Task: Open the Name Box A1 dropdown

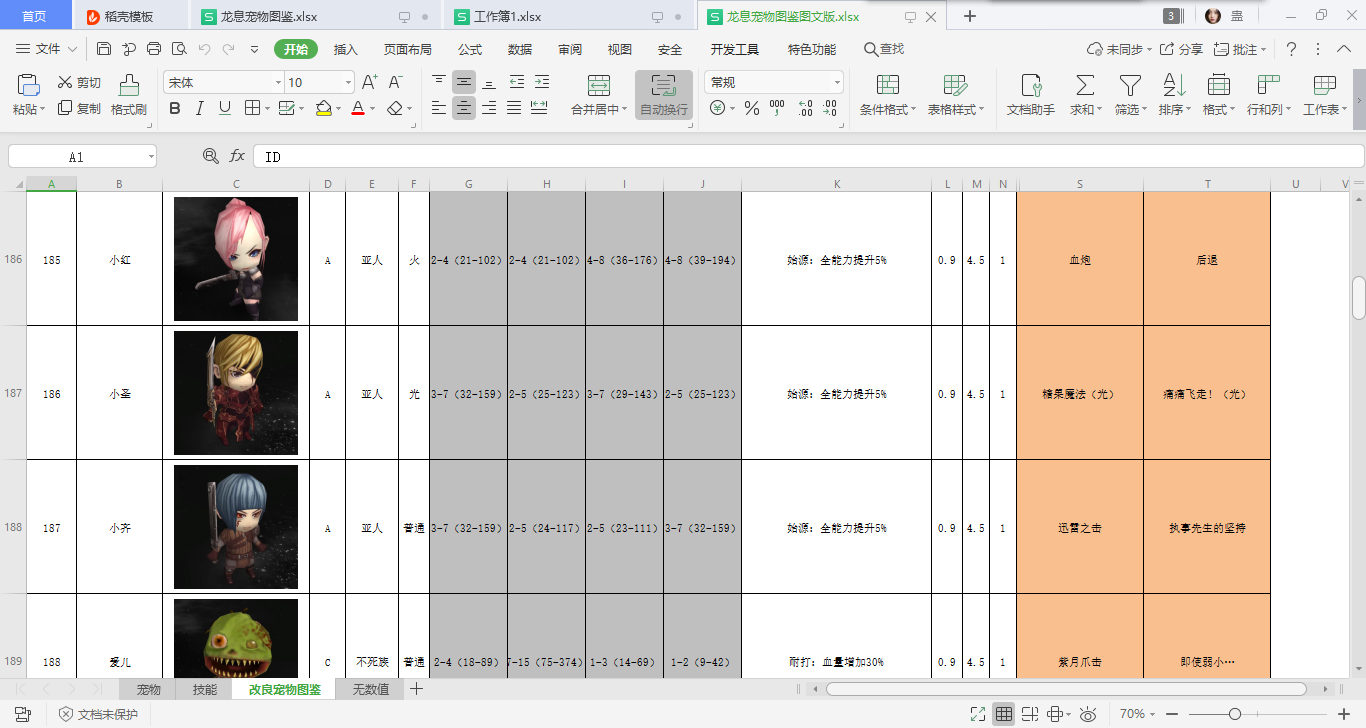Action: click(x=150, y=157)
